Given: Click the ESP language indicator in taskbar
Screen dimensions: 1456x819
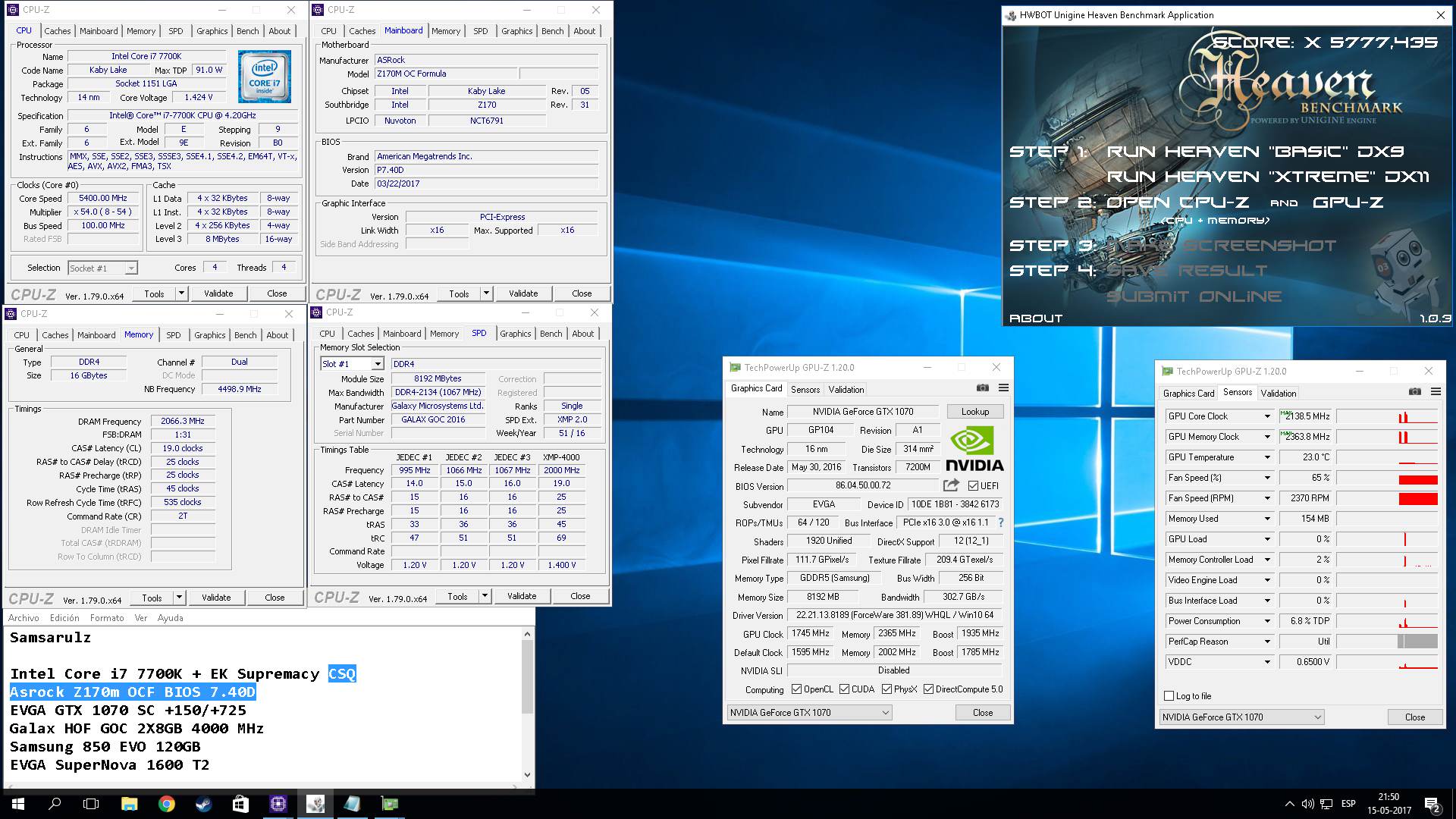Looking at the screenshot, I should (x=1348, y=804).
